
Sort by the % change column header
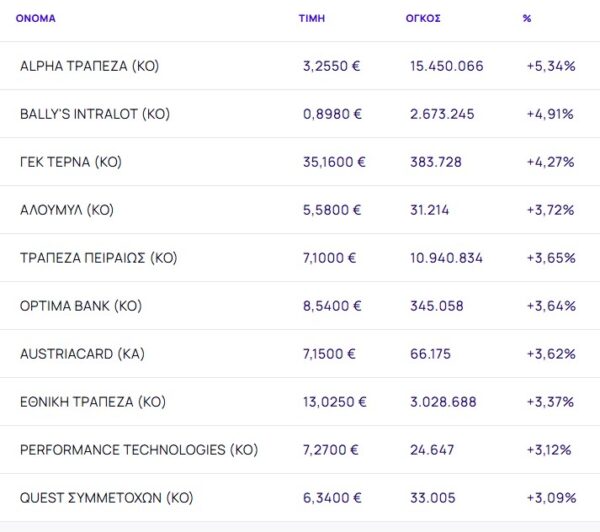click(x=527, y=18)
